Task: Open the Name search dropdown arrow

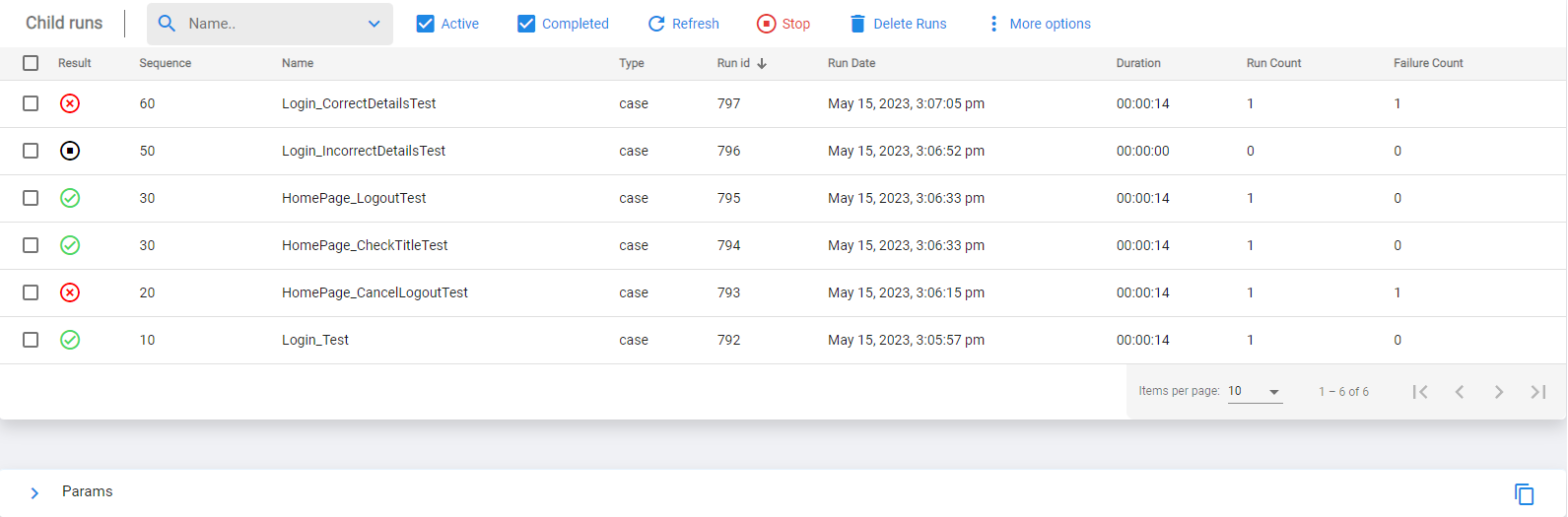Action: tap(374, 24)
